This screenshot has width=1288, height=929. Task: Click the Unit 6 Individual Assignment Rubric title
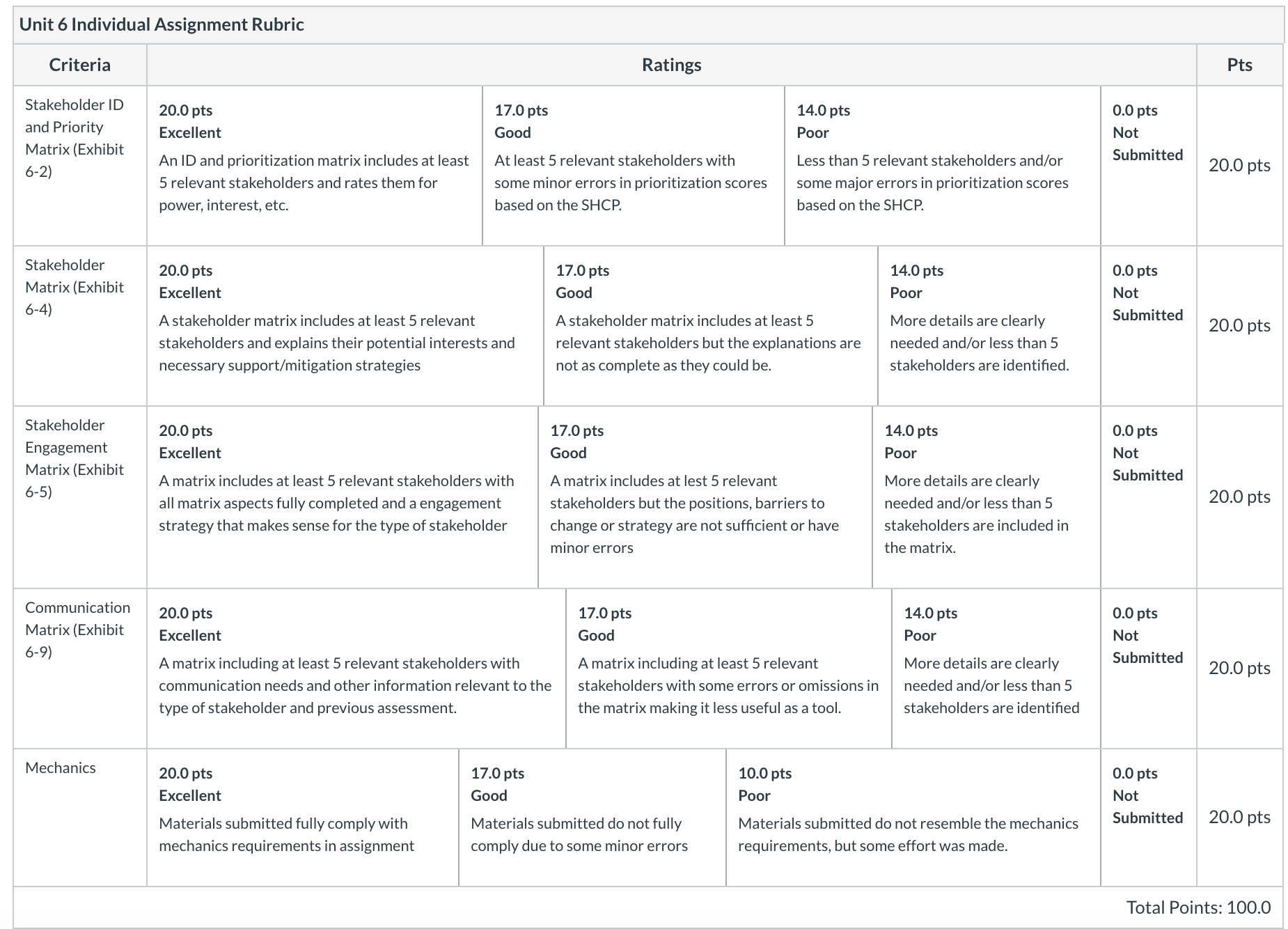tap(162, 24)
